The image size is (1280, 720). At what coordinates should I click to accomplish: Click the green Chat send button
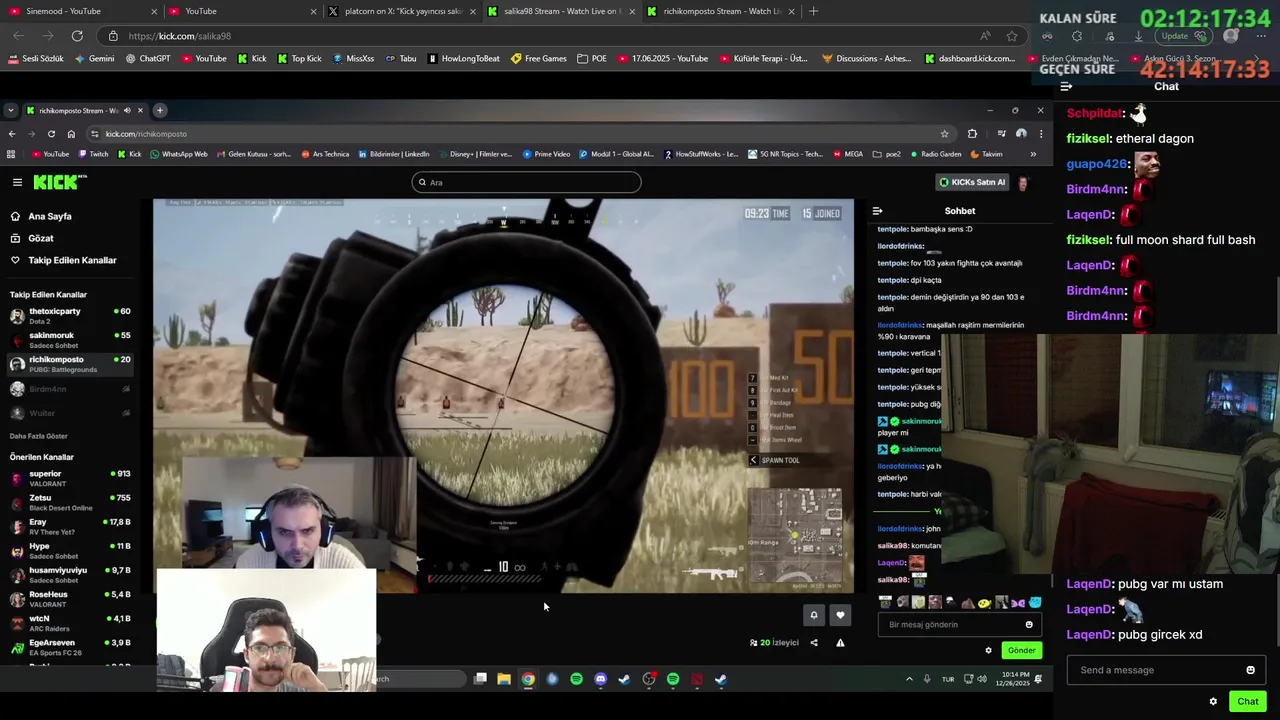tap(1248, 701)
